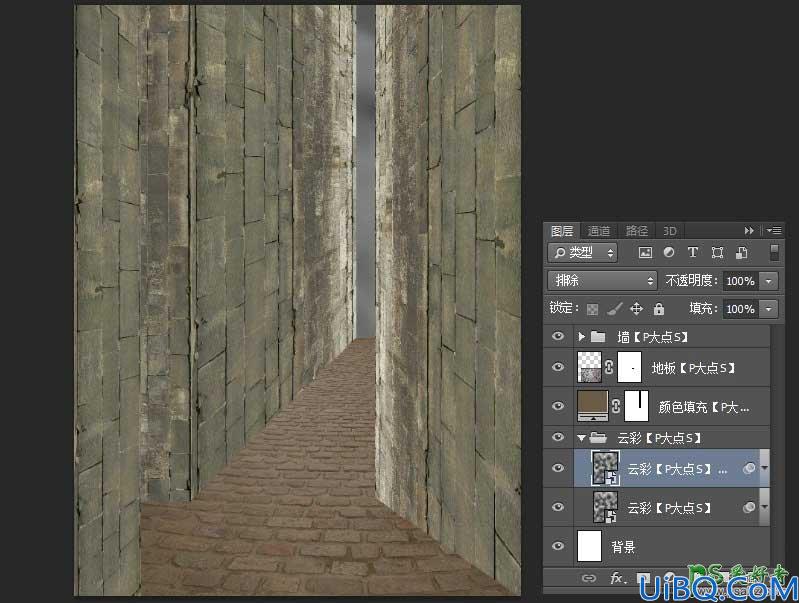
Task: Open the 填充 slider dropdown arrow
Action: [x=768, y=309]
